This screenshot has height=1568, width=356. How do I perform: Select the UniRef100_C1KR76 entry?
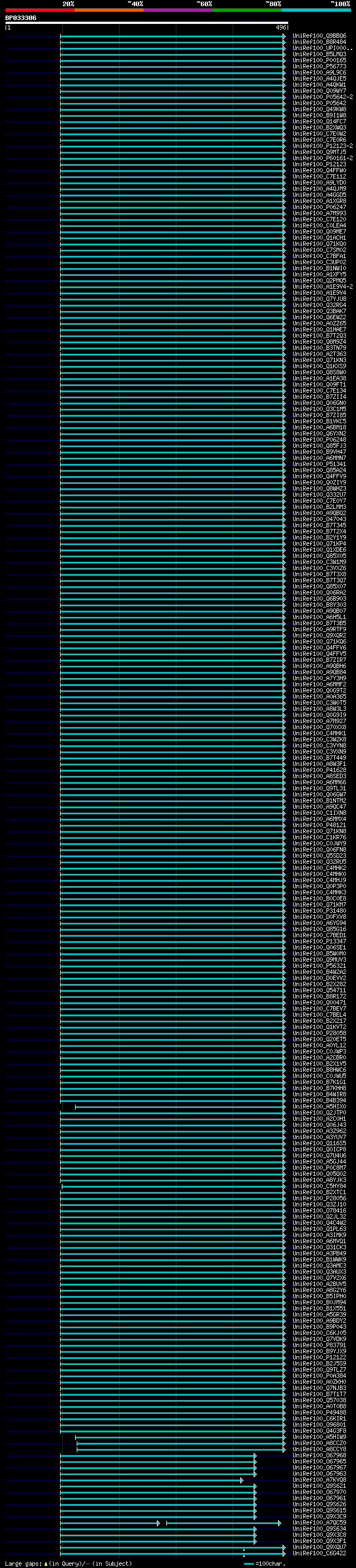click(319, 838)
